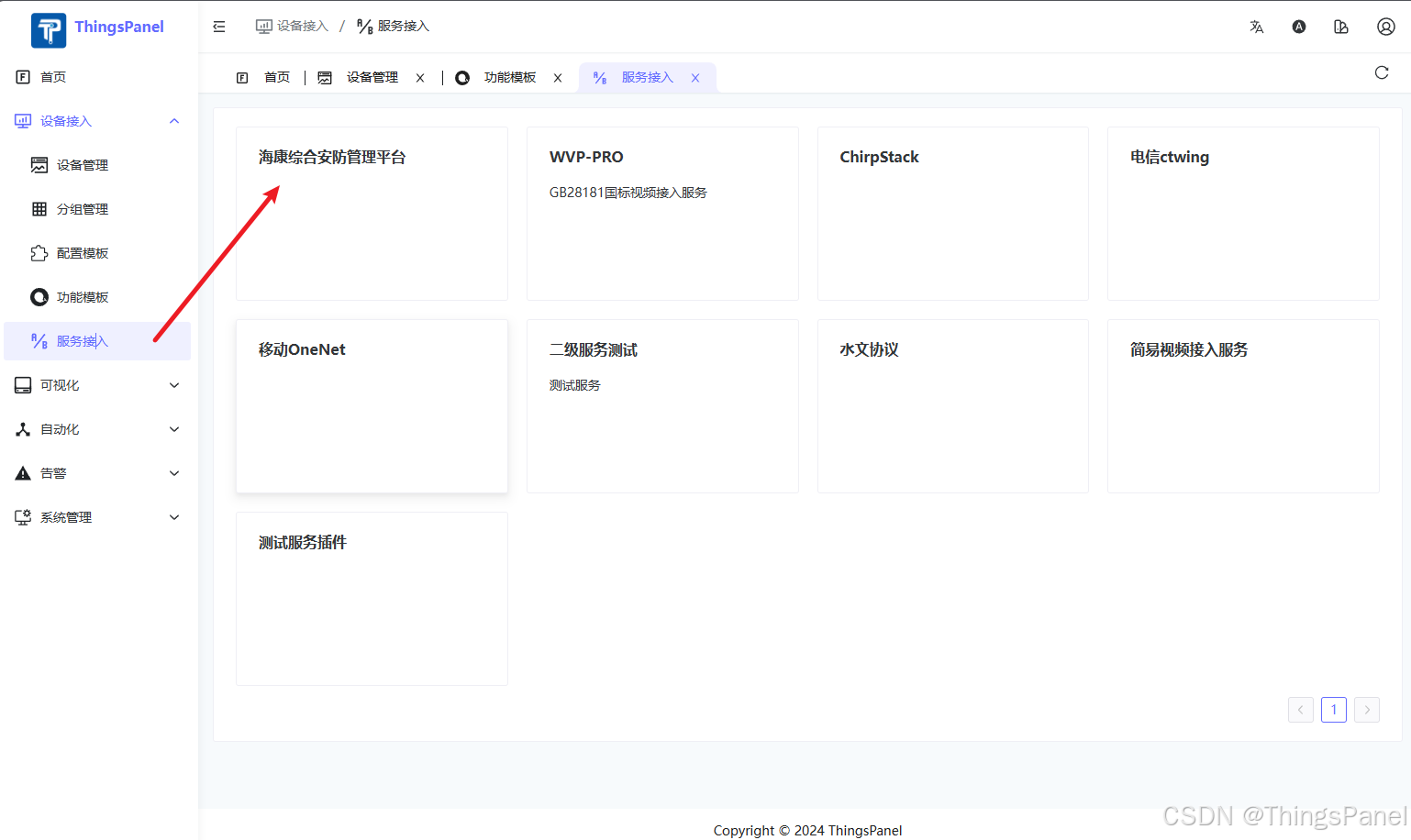Viewport: 1411px width, 840px height.
Task: Open the ChirpStack service card
Action: tap(953, 214)
